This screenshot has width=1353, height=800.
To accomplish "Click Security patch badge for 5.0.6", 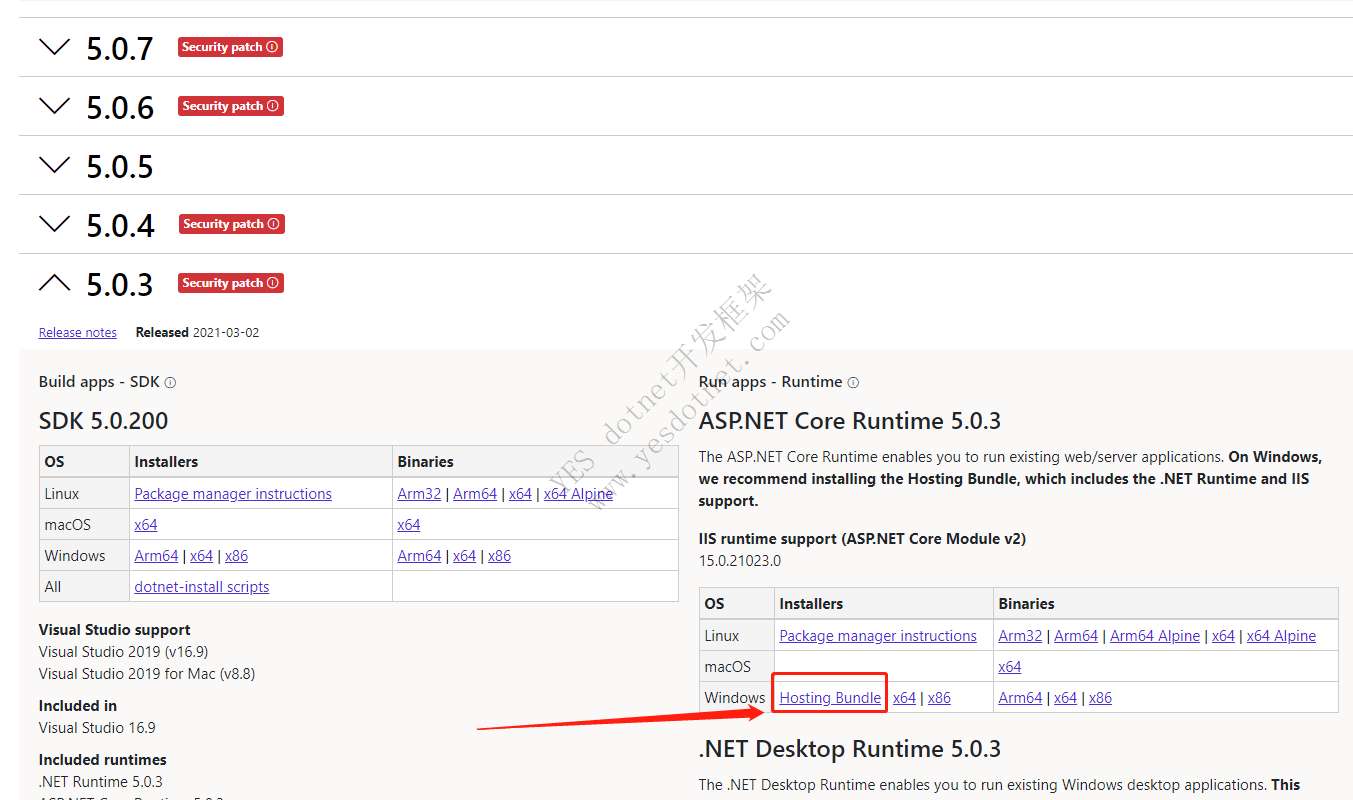I will point(231,106).
